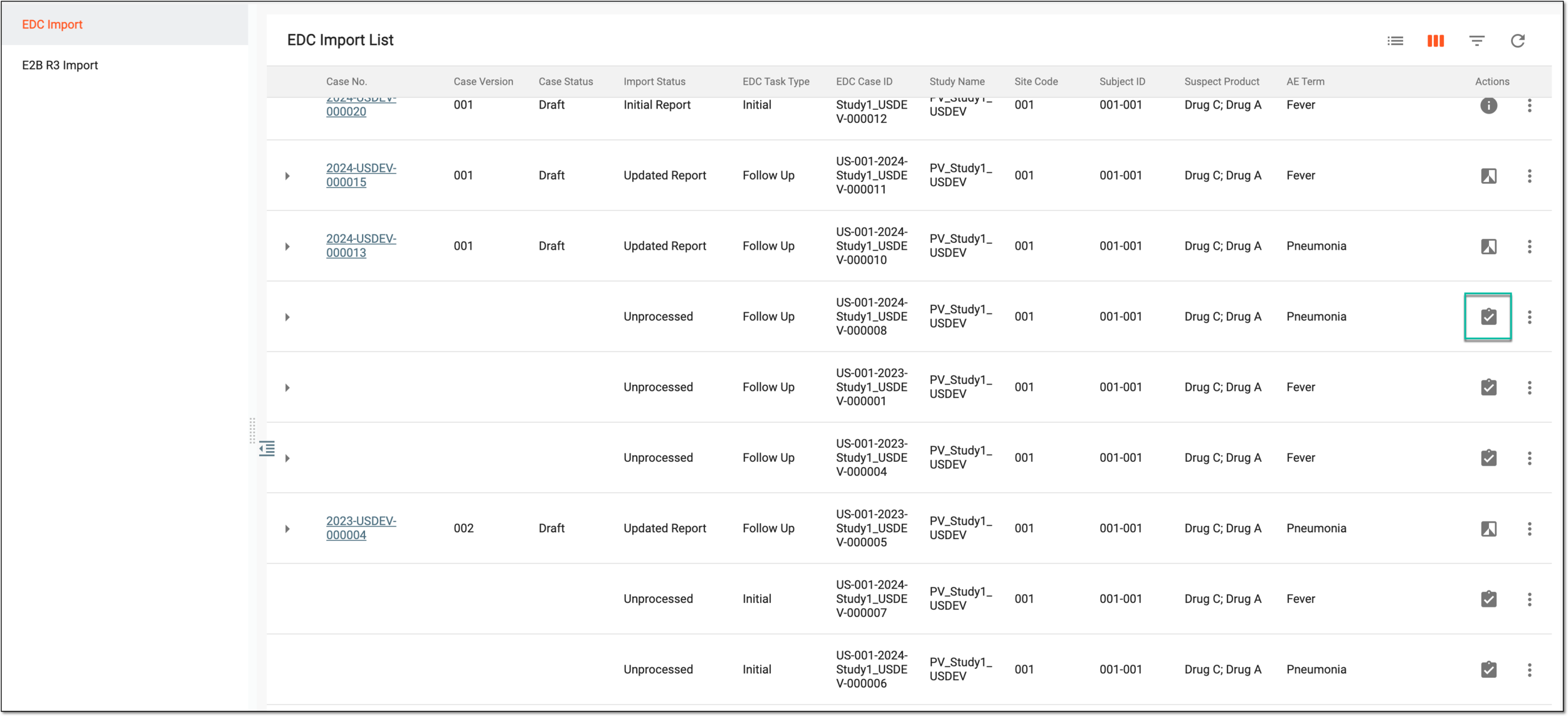Click the EDC Import List title
Image resolution: width=1568 pixels, height=716 pixels.
tap(340, 40)
